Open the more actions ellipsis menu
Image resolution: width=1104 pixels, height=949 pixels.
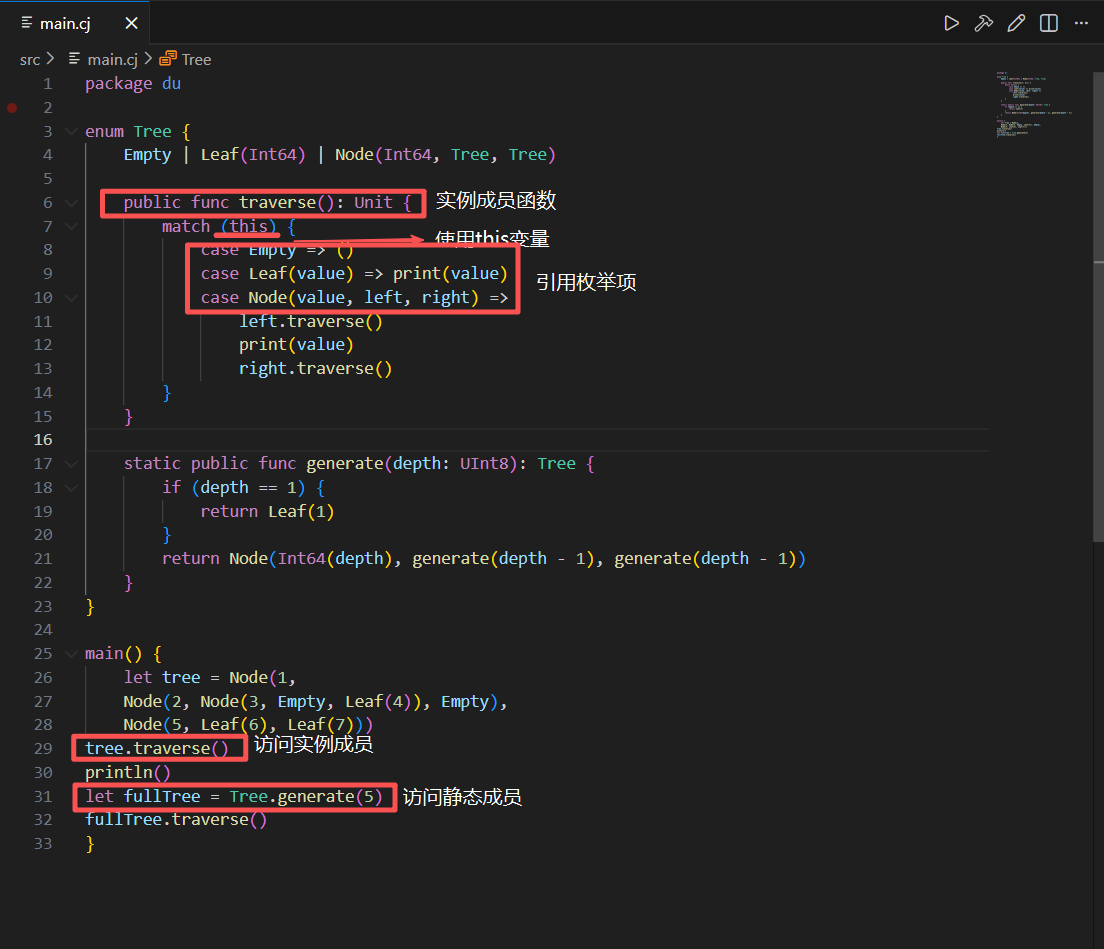pyautogui.click(x=1081, y=23)
